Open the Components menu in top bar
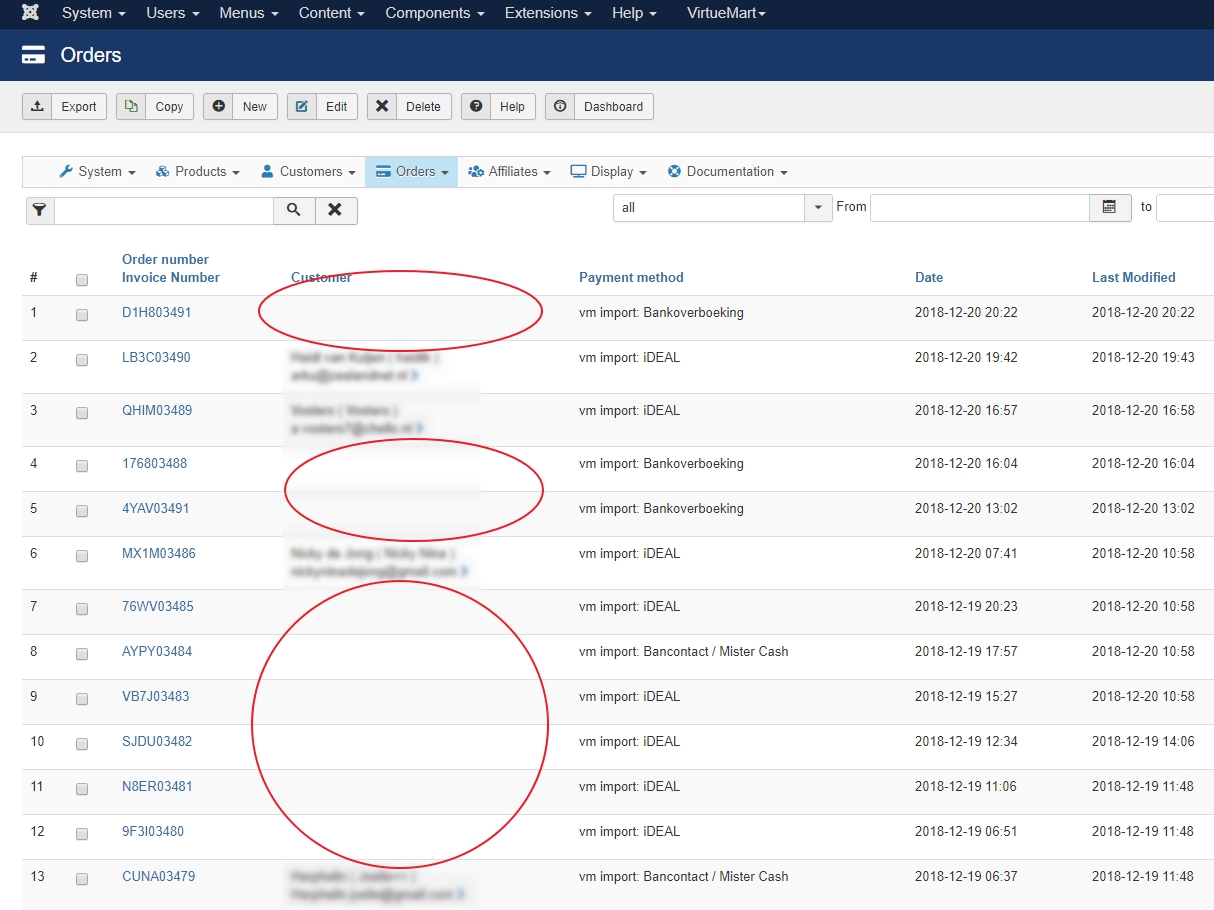Viewport: 1214px width, 910px height. [434, 13]
